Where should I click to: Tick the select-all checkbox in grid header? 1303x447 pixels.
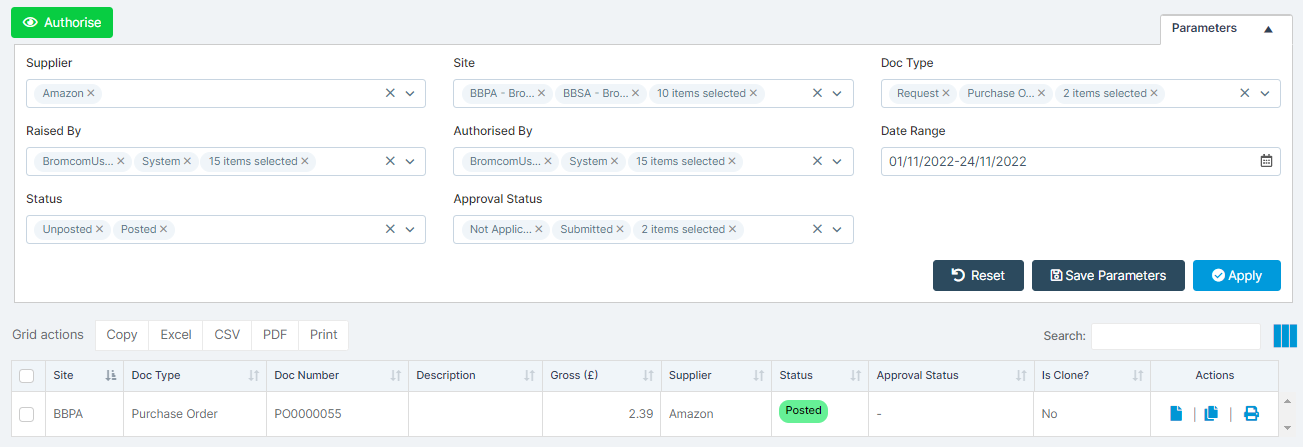(27, 376)
